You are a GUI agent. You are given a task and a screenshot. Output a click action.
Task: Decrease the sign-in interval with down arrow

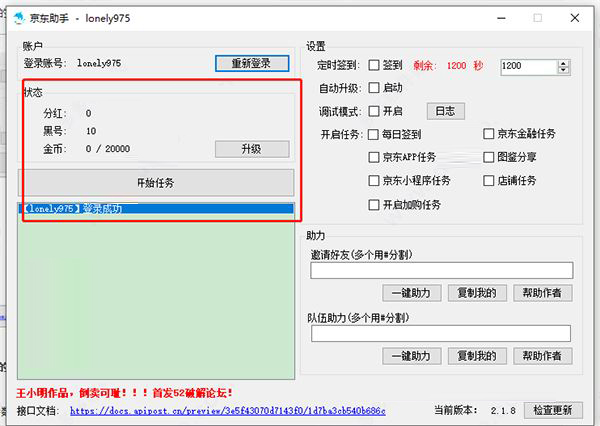(563, 70)
